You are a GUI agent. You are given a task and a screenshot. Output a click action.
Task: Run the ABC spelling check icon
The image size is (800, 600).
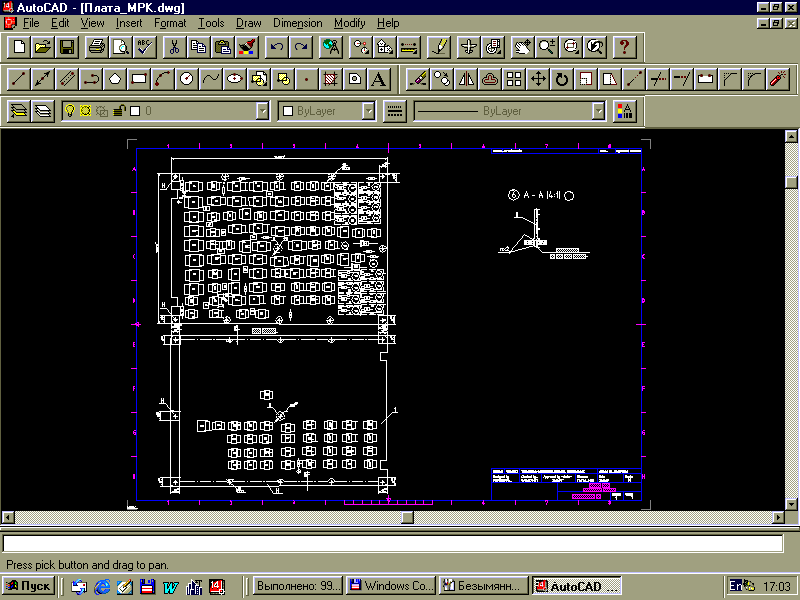pos(145,47)
